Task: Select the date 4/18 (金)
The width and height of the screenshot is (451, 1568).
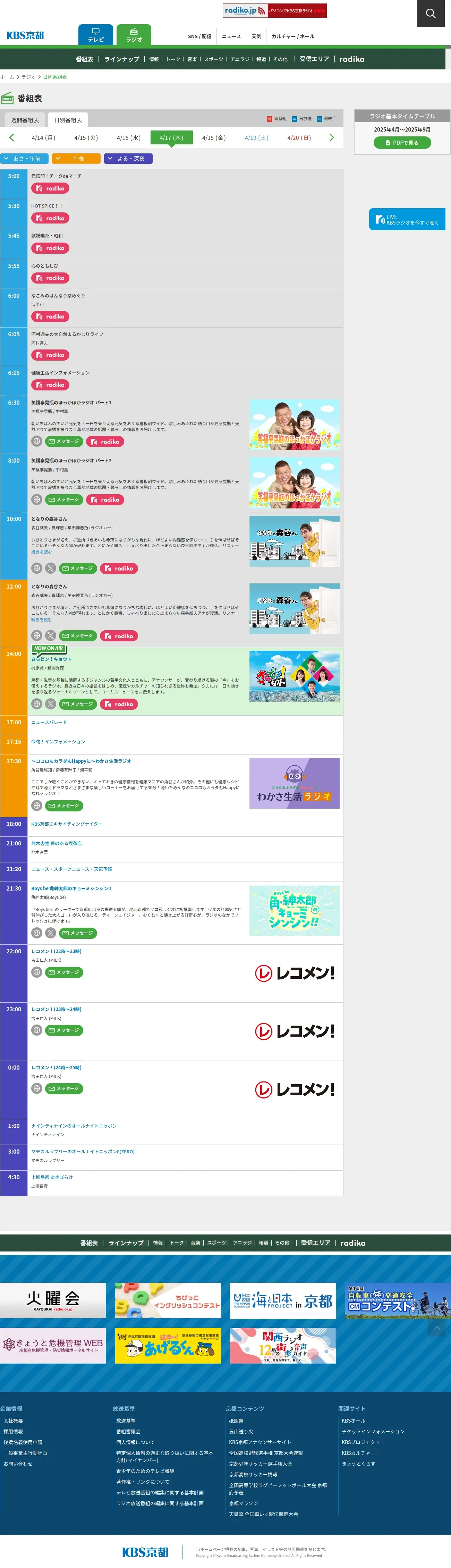Action: coord(214,138)
